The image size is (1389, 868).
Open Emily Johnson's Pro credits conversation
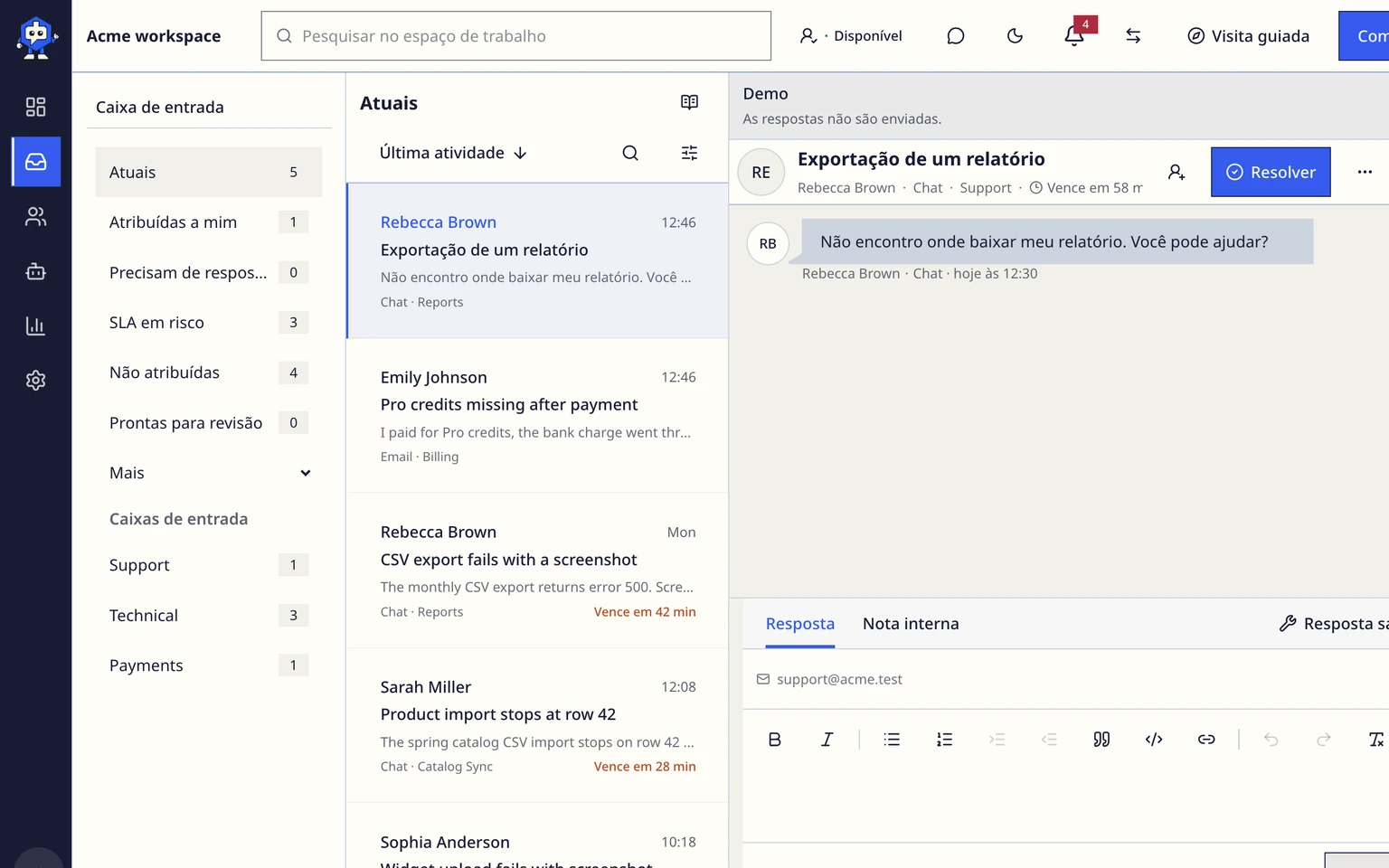tap(537, 416)
